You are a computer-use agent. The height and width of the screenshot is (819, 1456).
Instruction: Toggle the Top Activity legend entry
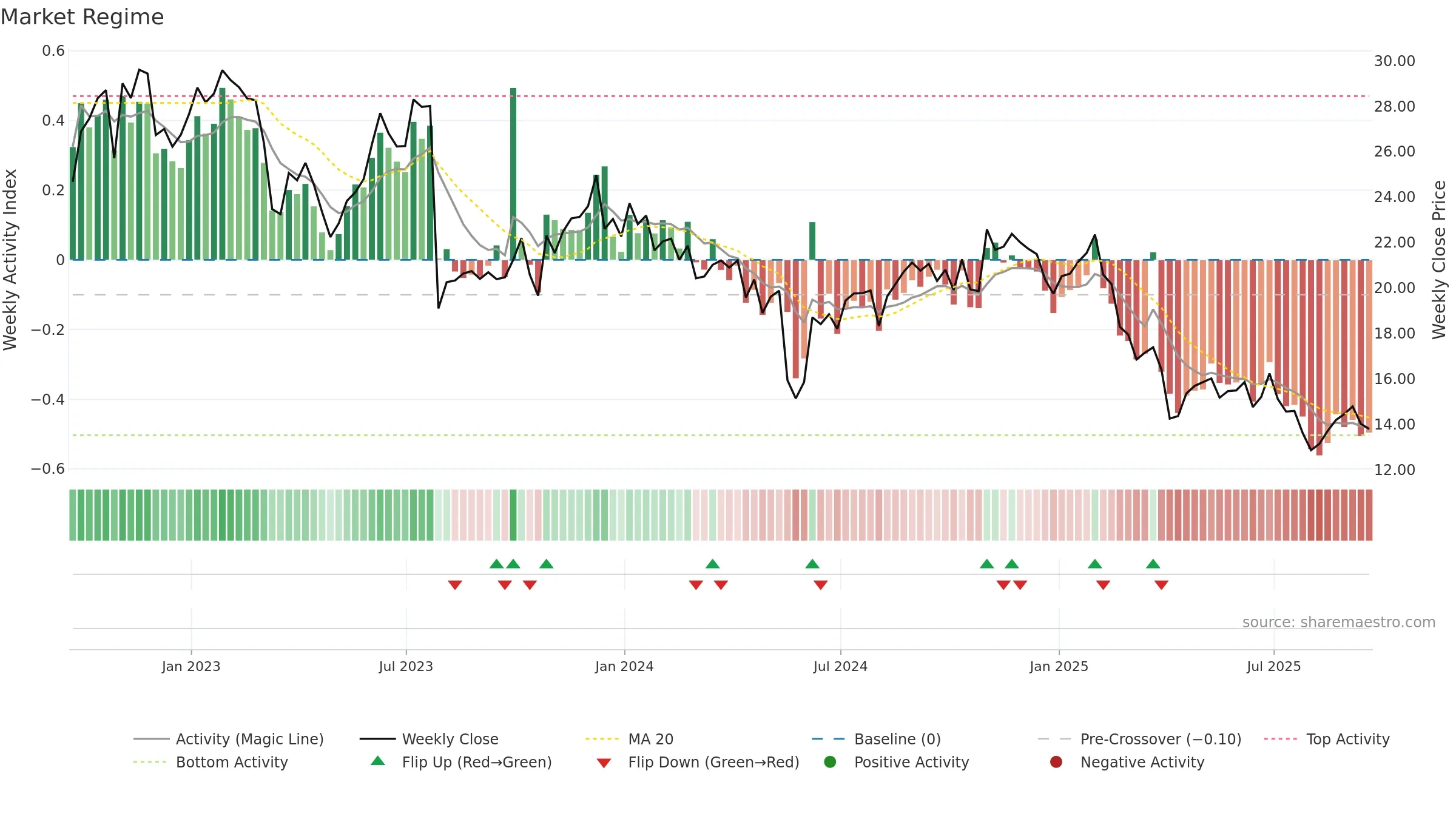(x=1327, y=739)
